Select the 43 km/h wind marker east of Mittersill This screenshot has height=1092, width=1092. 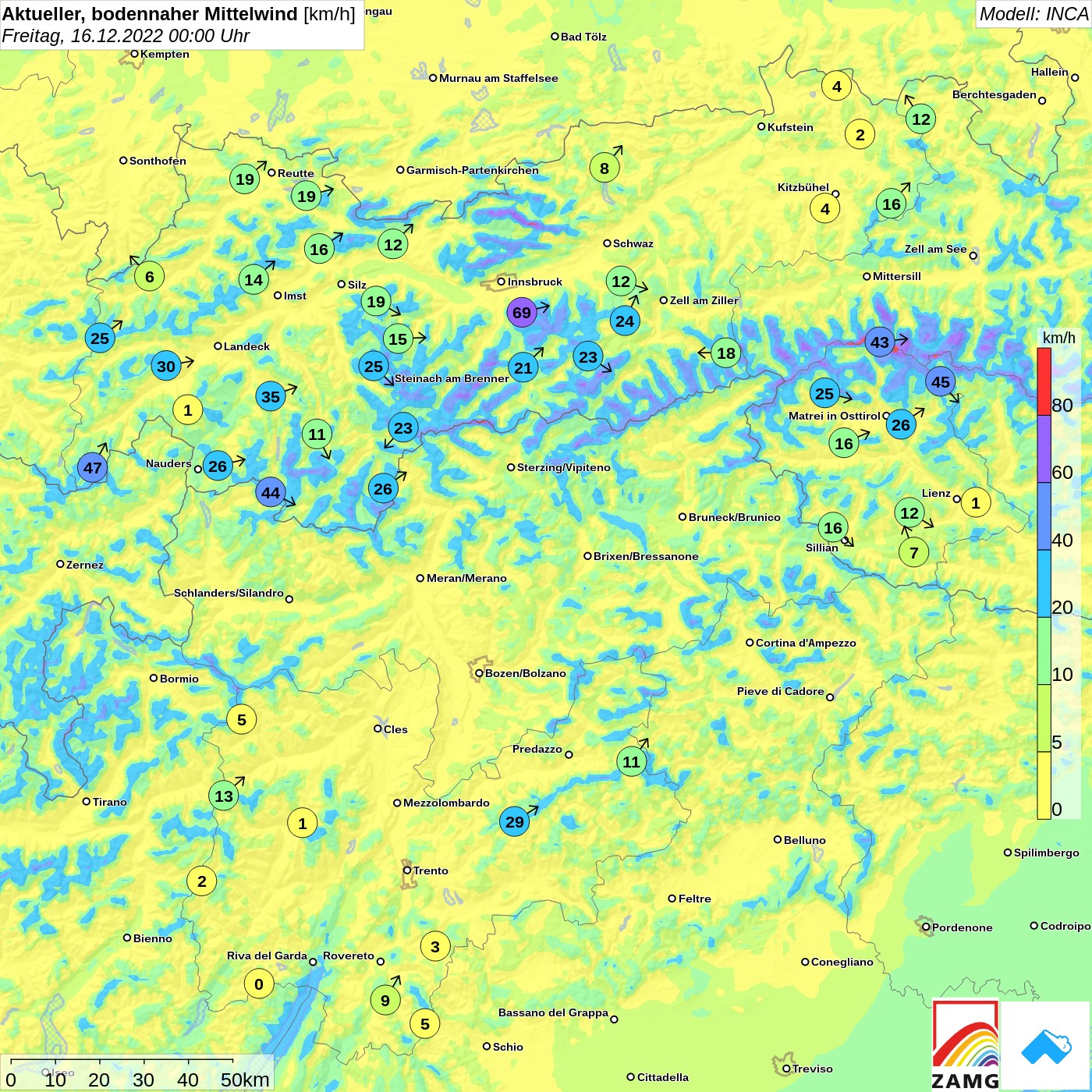pyautogui.click(x=880, y=342)
